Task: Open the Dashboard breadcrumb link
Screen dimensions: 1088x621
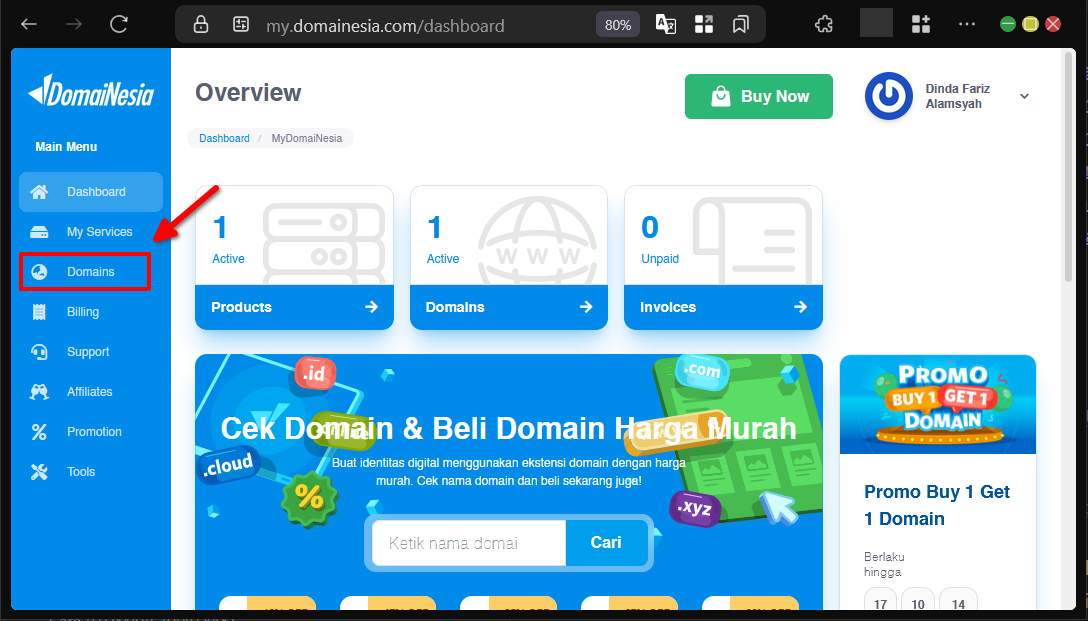Action: point(224,138)
